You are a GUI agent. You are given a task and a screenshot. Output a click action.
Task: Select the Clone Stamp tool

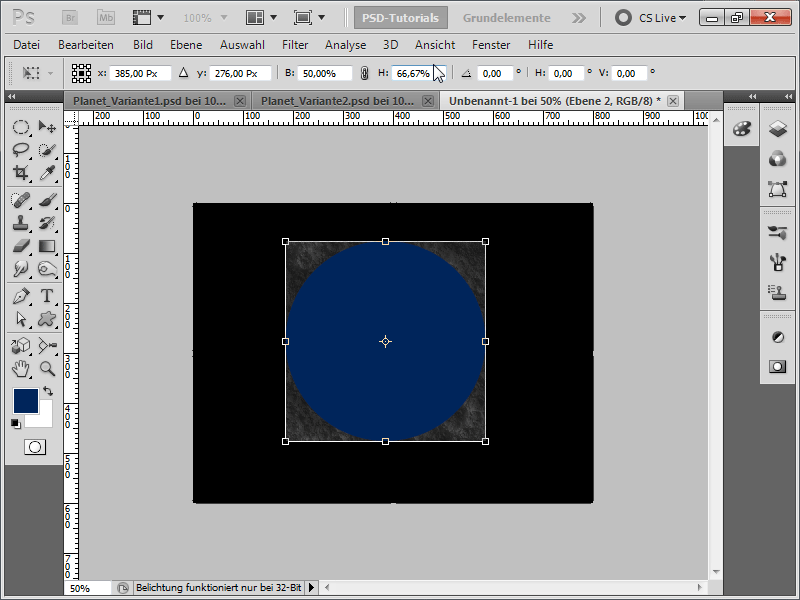pos(20,223)
